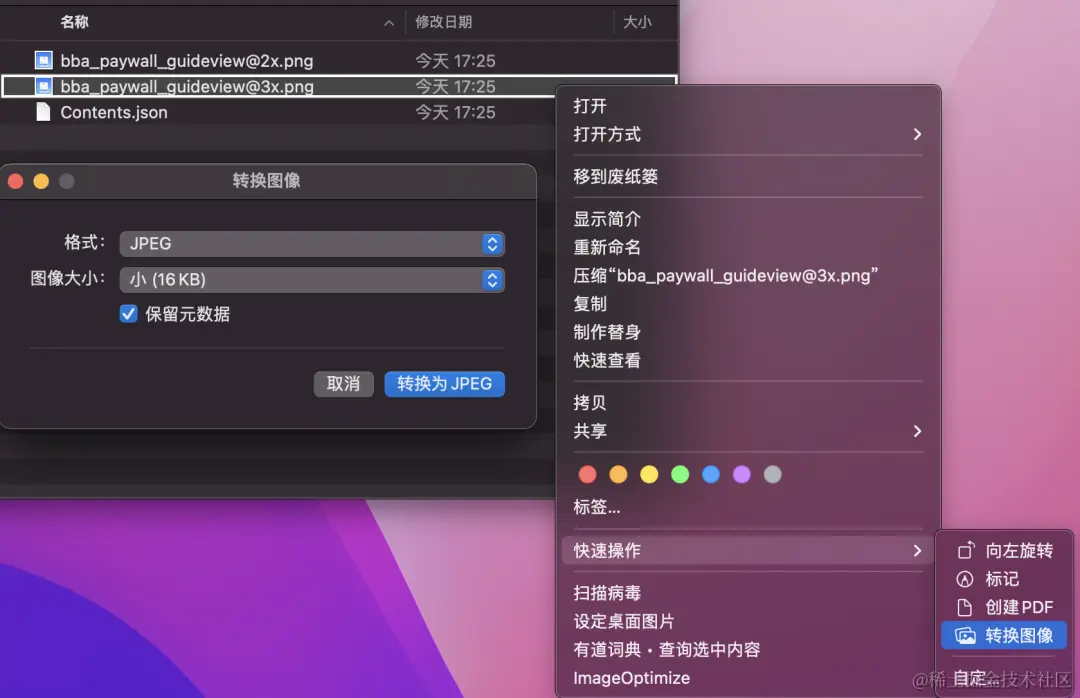Open the 图像大小 小 (16 KB) dropdown
This screenshot has width=1080, height=698.
click(x=312, y=280)
